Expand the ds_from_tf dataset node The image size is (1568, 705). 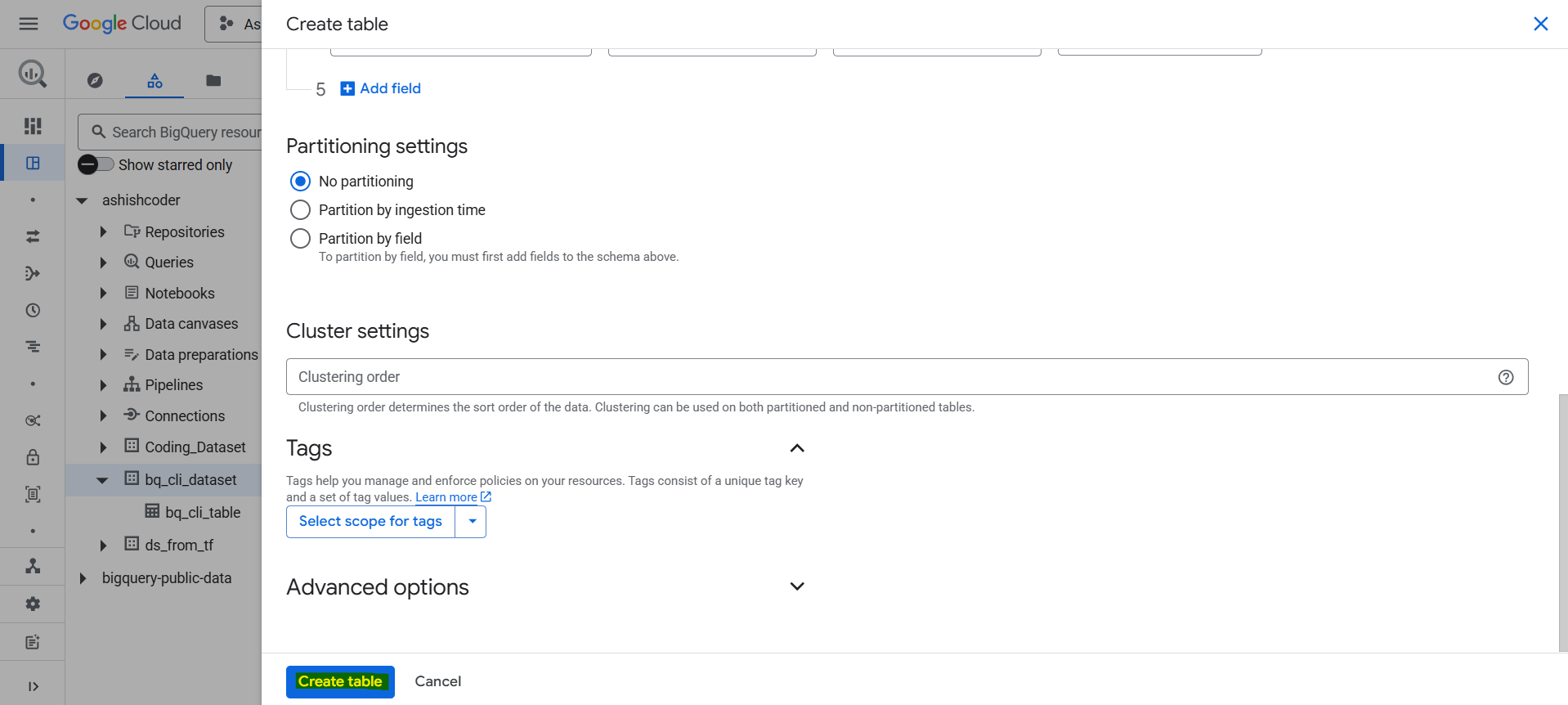pyautogui.click(x=103, y=546)
